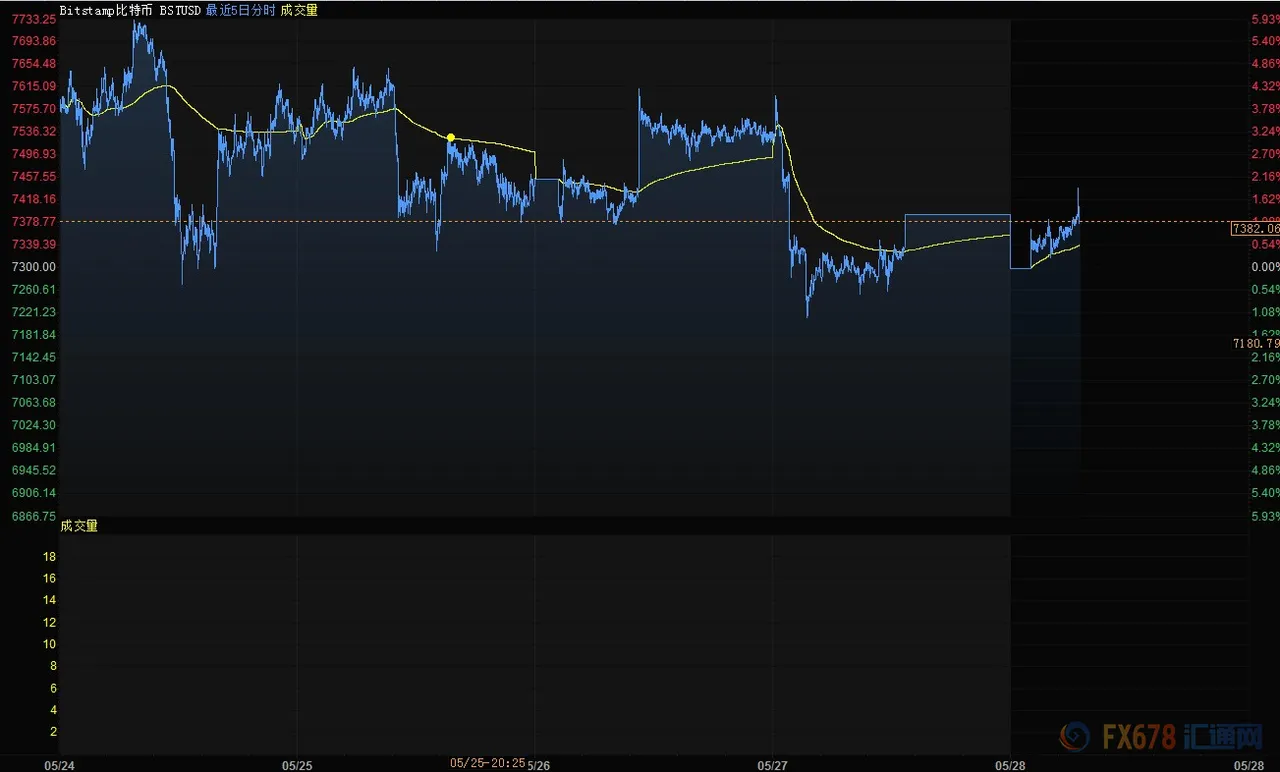This screenshot has width=1280, height=772.
Task: Click the yellow 成交量 label in the title bar
Action: pos(299,9)
